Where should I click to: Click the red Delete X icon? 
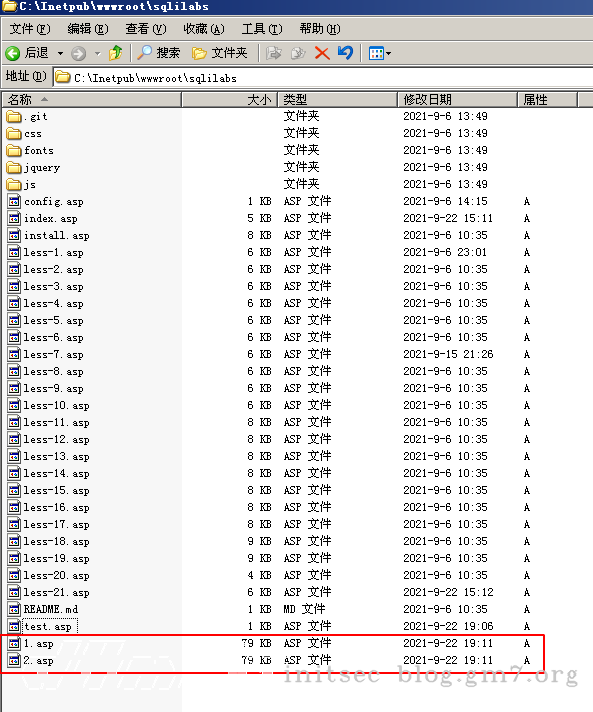[322, 53]
